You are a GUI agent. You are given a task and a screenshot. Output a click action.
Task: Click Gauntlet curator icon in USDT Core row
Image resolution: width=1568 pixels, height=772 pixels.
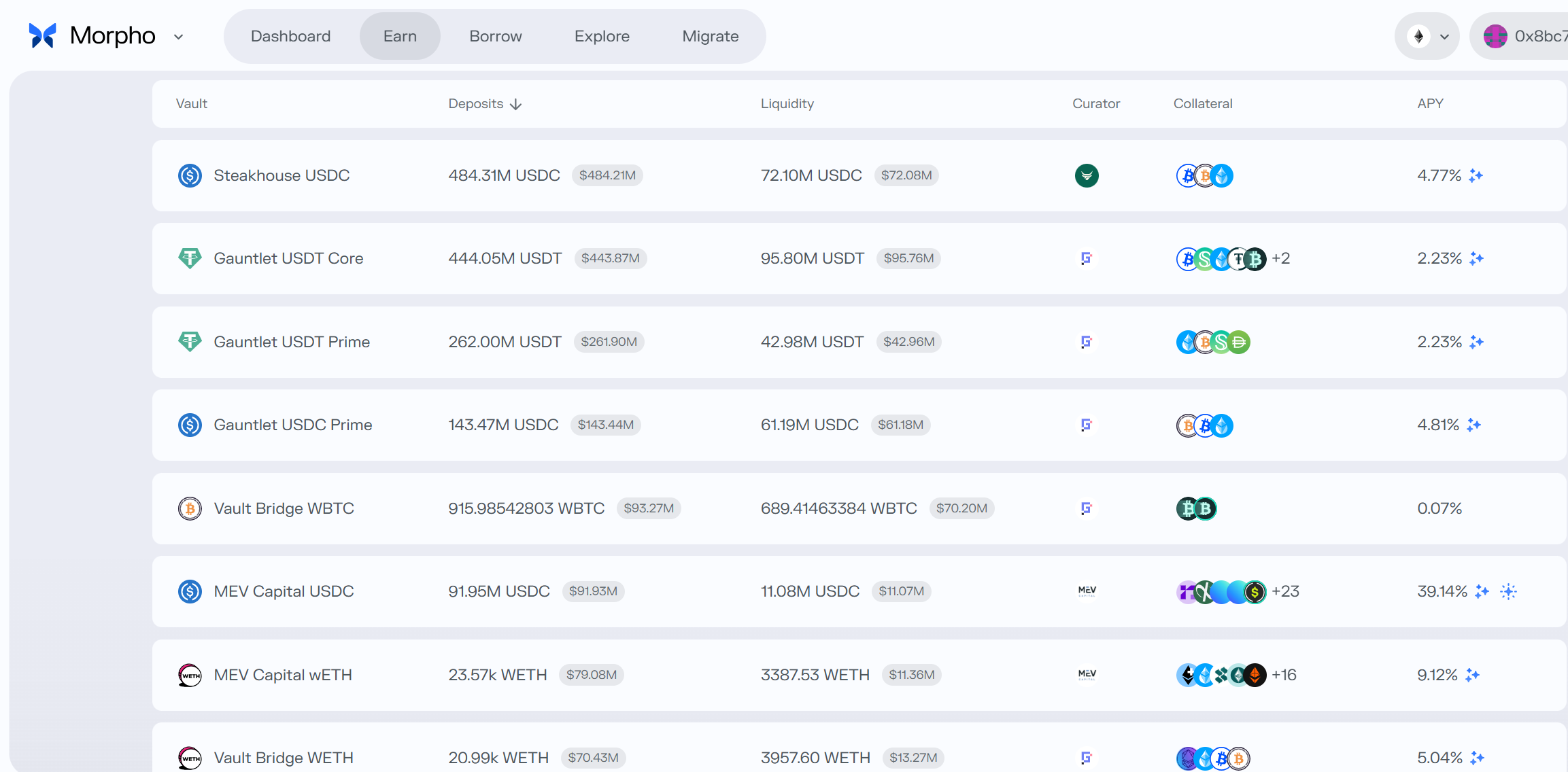coord(1086,258)
